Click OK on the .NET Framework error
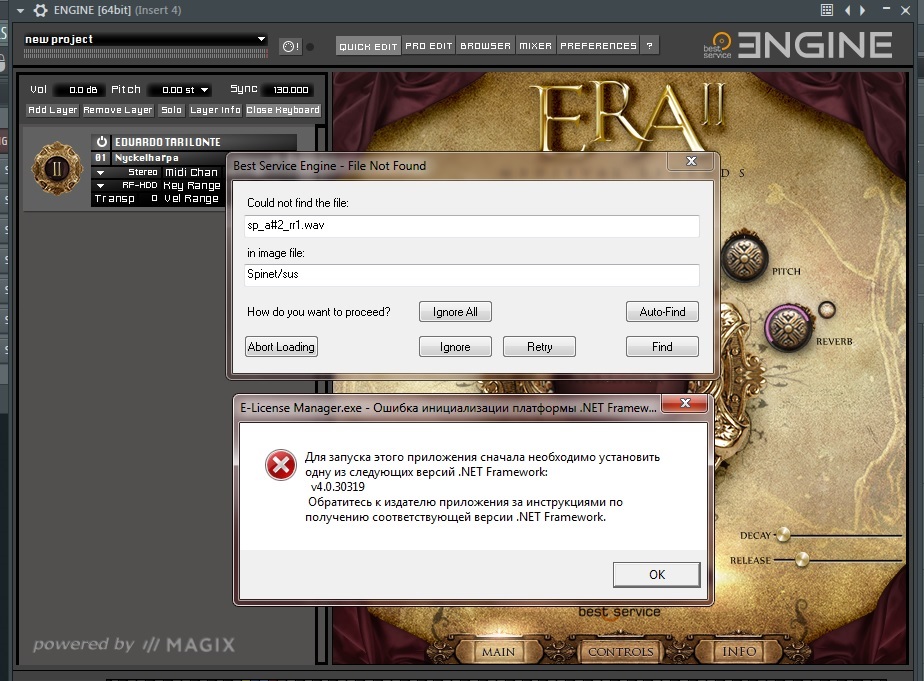The height and width of the screenshot is (681, 924). click(656, 575)
